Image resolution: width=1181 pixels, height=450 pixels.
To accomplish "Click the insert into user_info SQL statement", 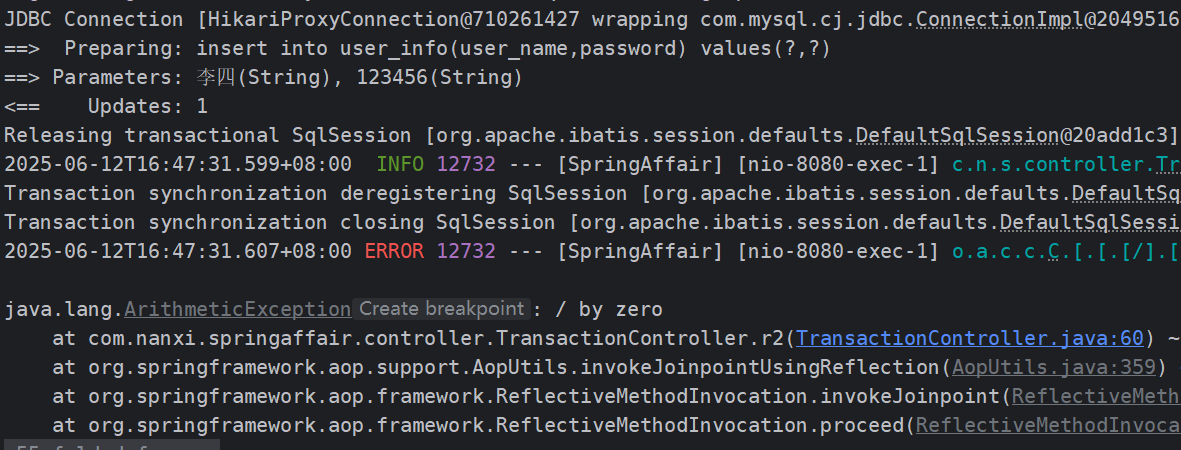I will click(x=513, y=48).
